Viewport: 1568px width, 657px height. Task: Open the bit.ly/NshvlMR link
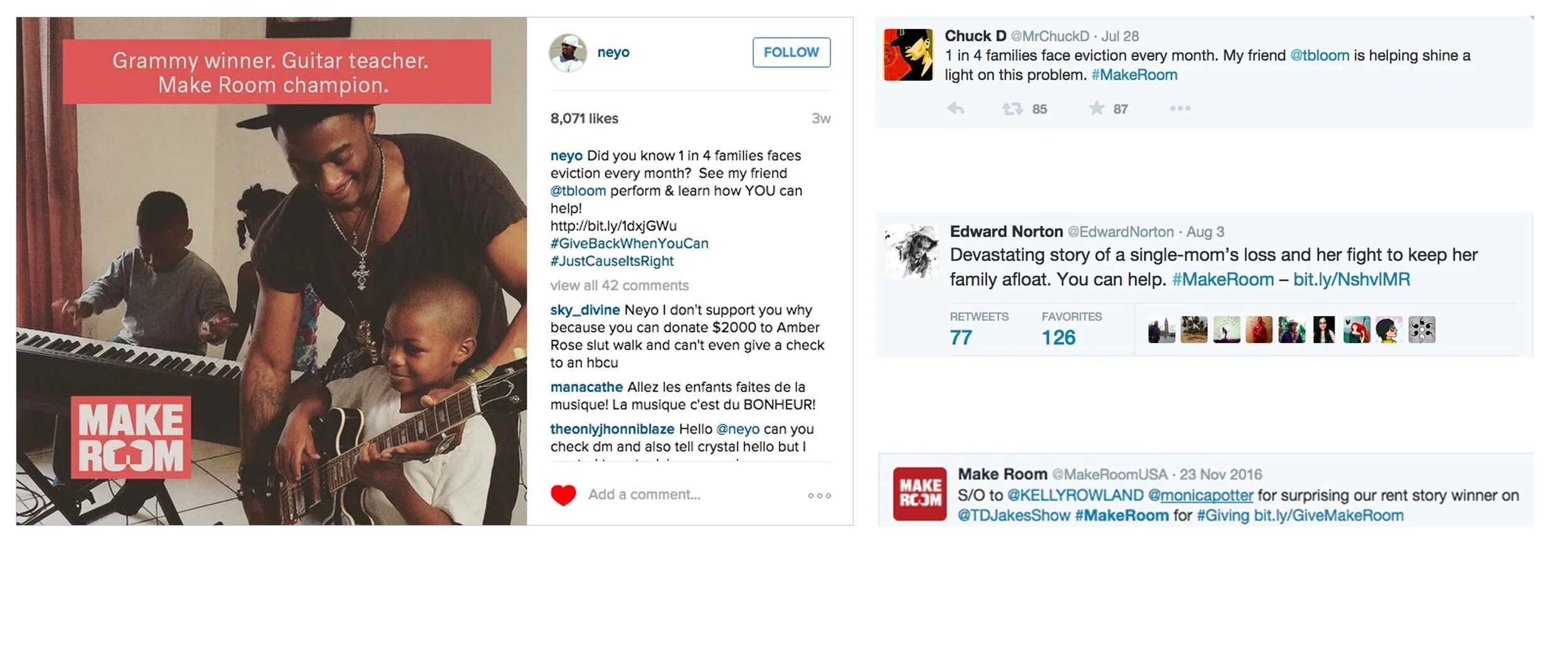click(1351, 279)
